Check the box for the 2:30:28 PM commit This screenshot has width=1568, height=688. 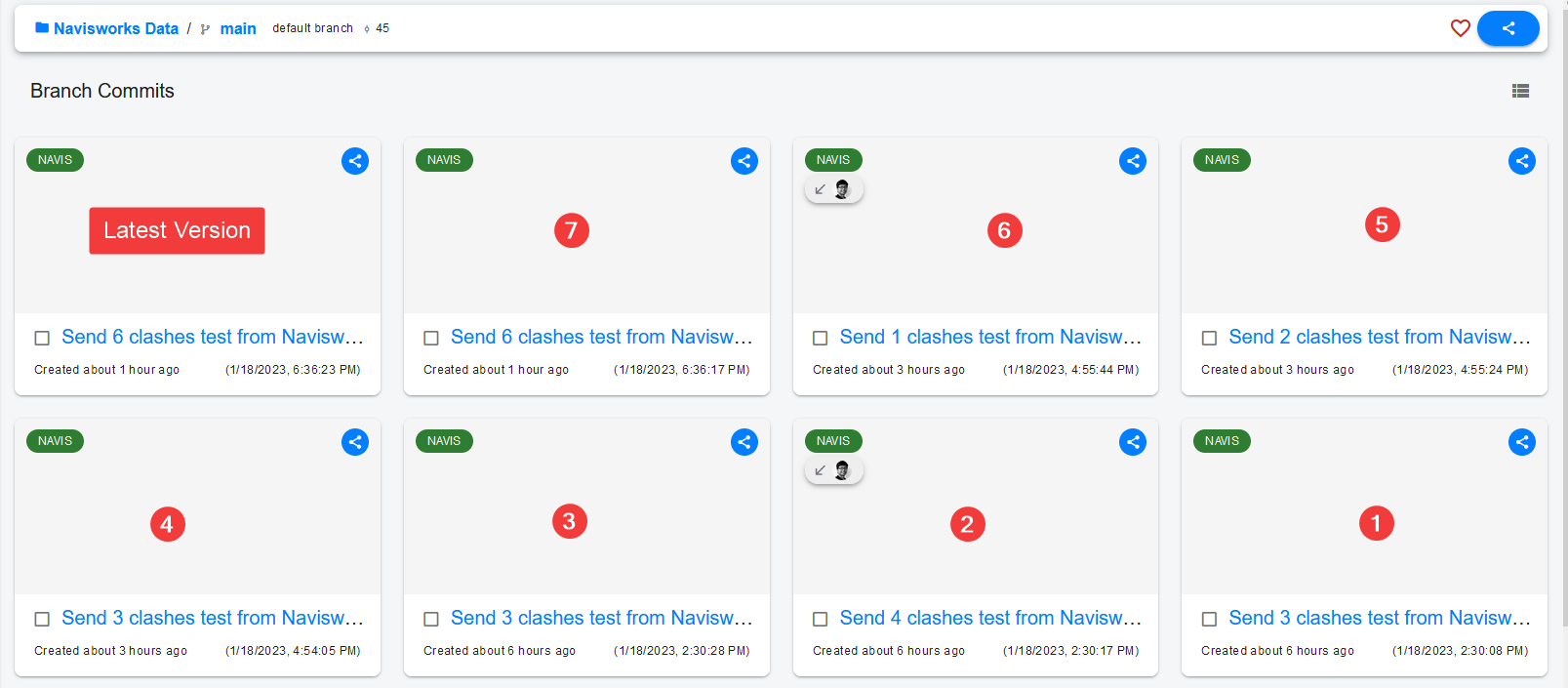point(431,619)
